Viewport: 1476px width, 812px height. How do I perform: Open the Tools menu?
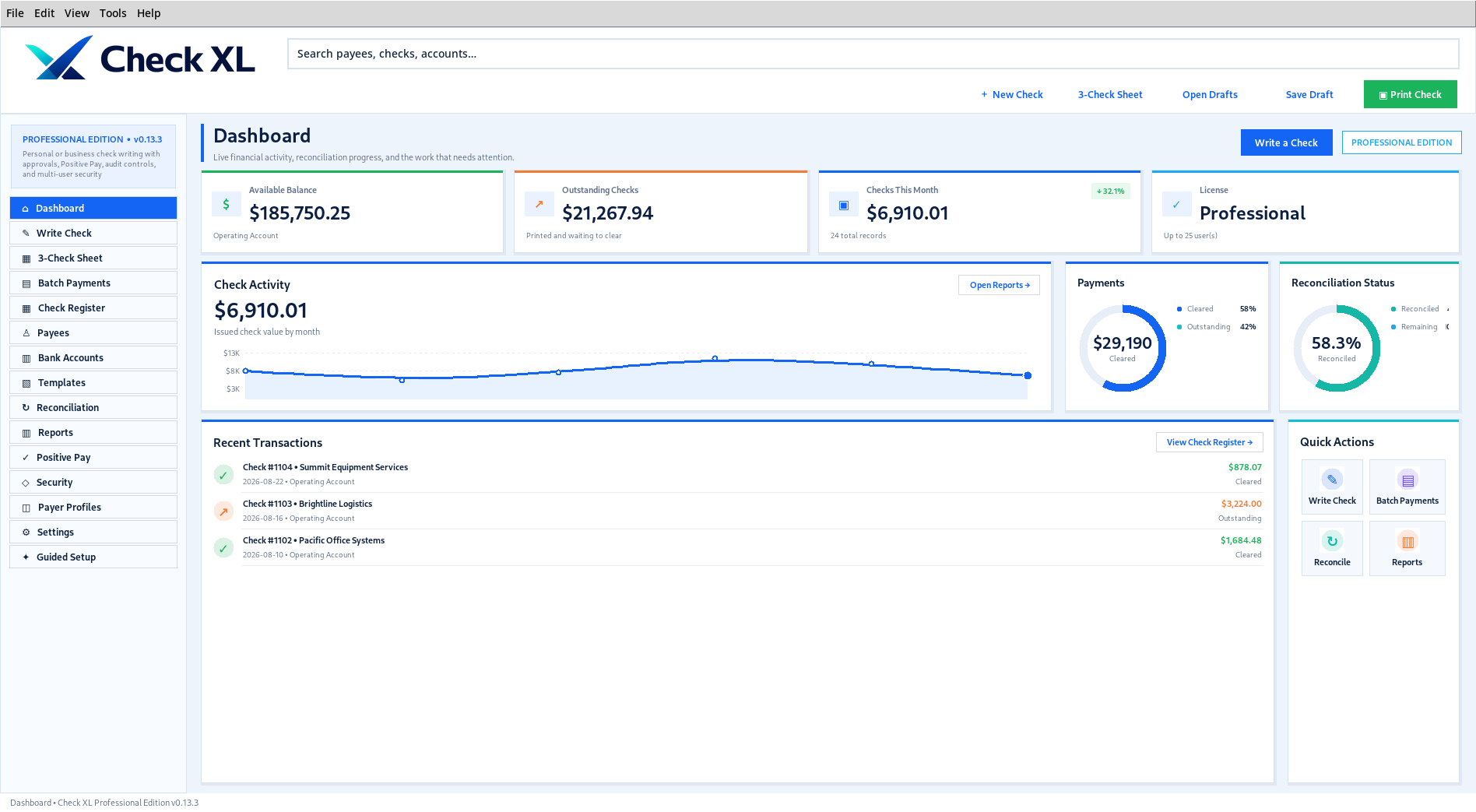[113, 13]
